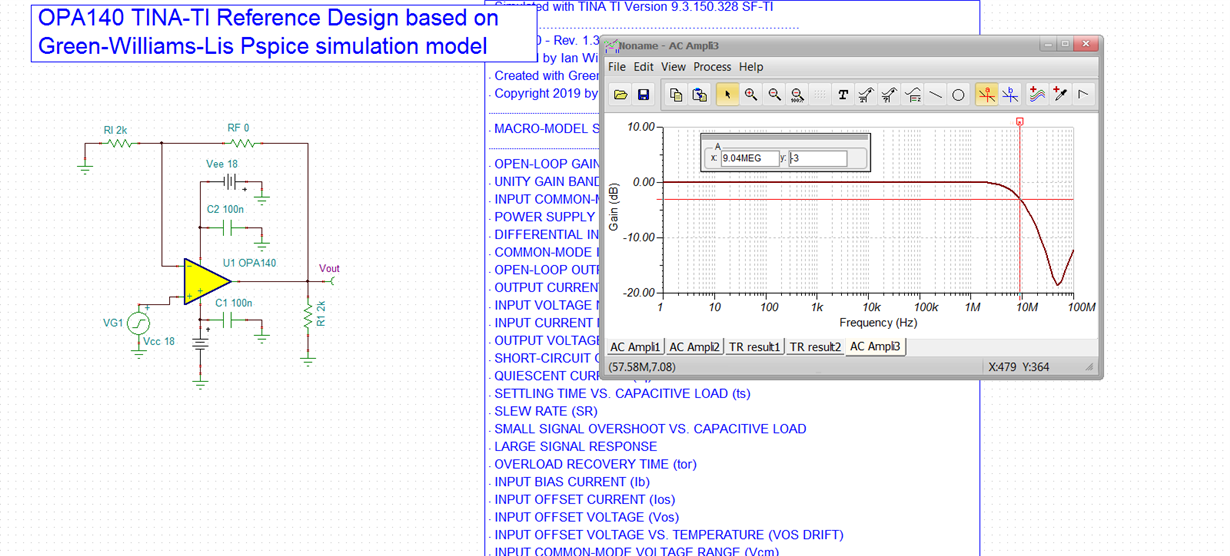
Task: Click the Vee 18 battery label
Action: tap(222, 164)
